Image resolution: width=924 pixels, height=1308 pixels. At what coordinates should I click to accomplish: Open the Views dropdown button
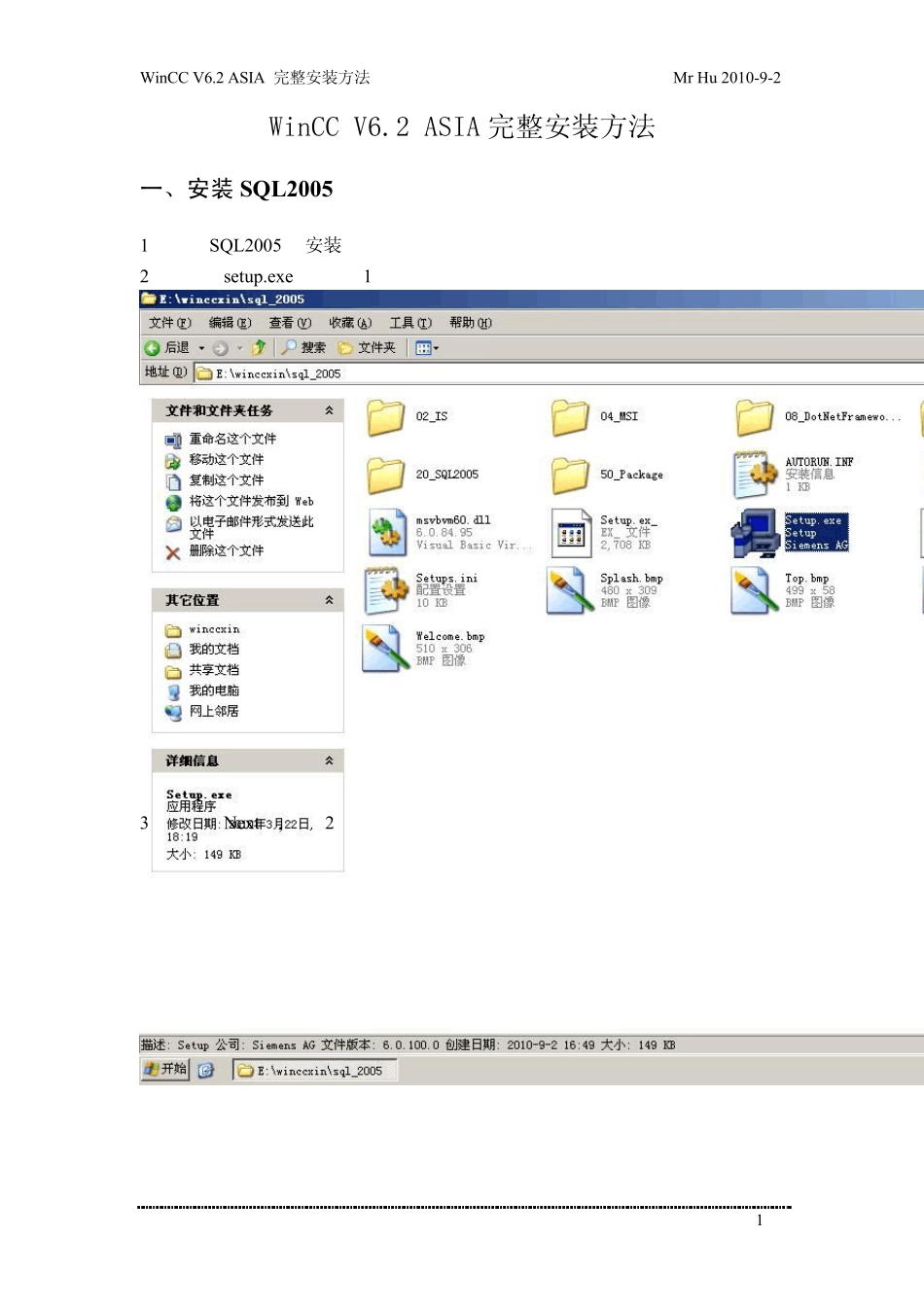pos(427,348)
